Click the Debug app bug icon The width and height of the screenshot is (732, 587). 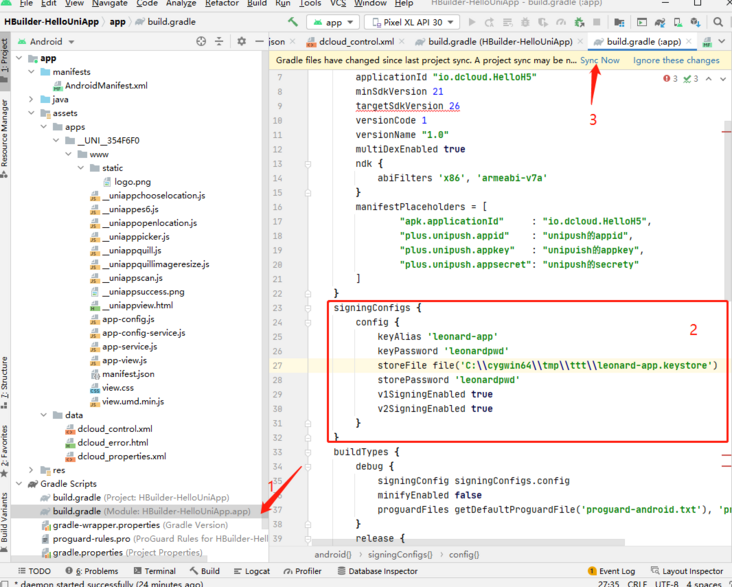coord(525,22)
